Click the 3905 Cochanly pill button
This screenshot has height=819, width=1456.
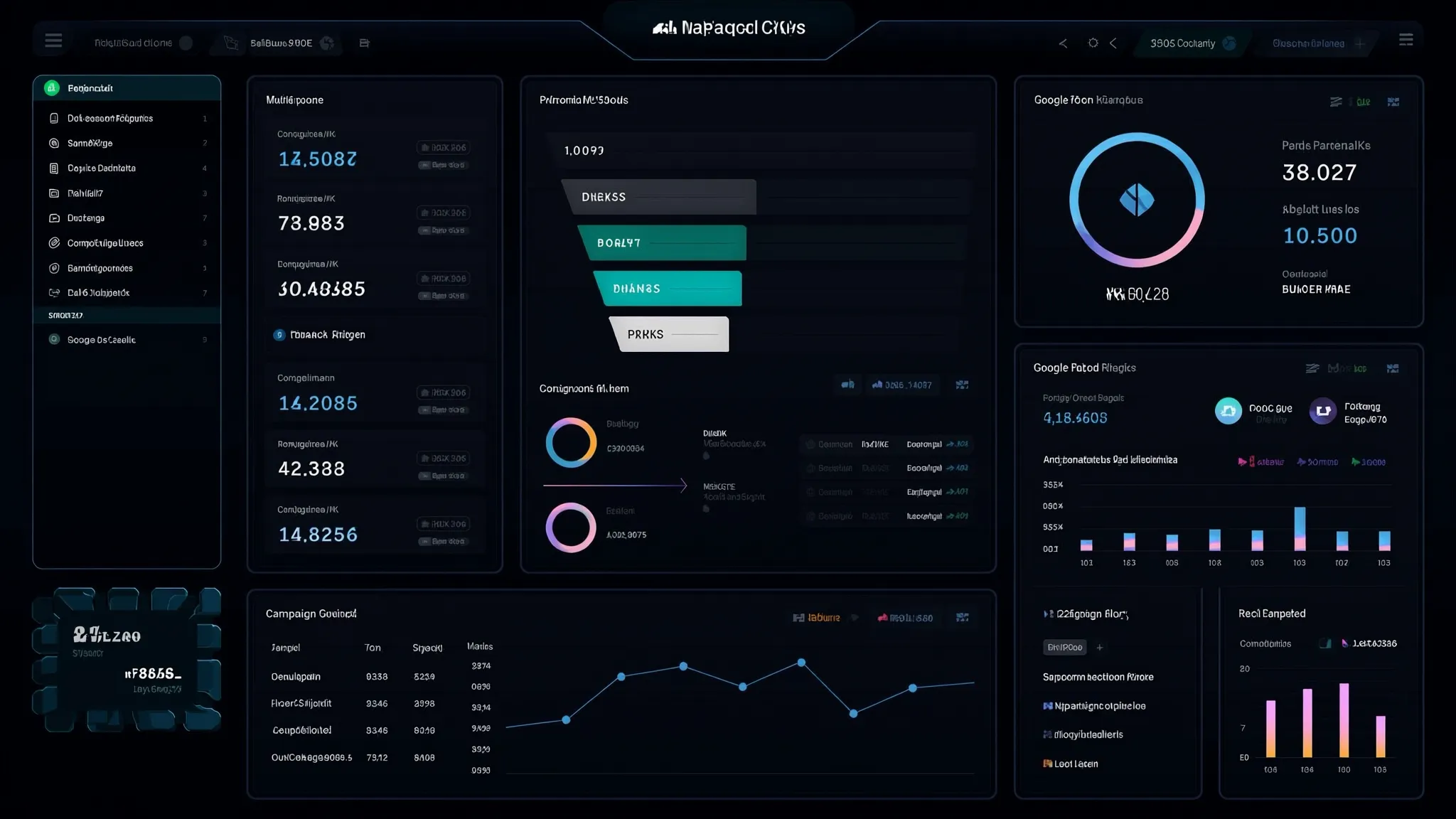1192,43
